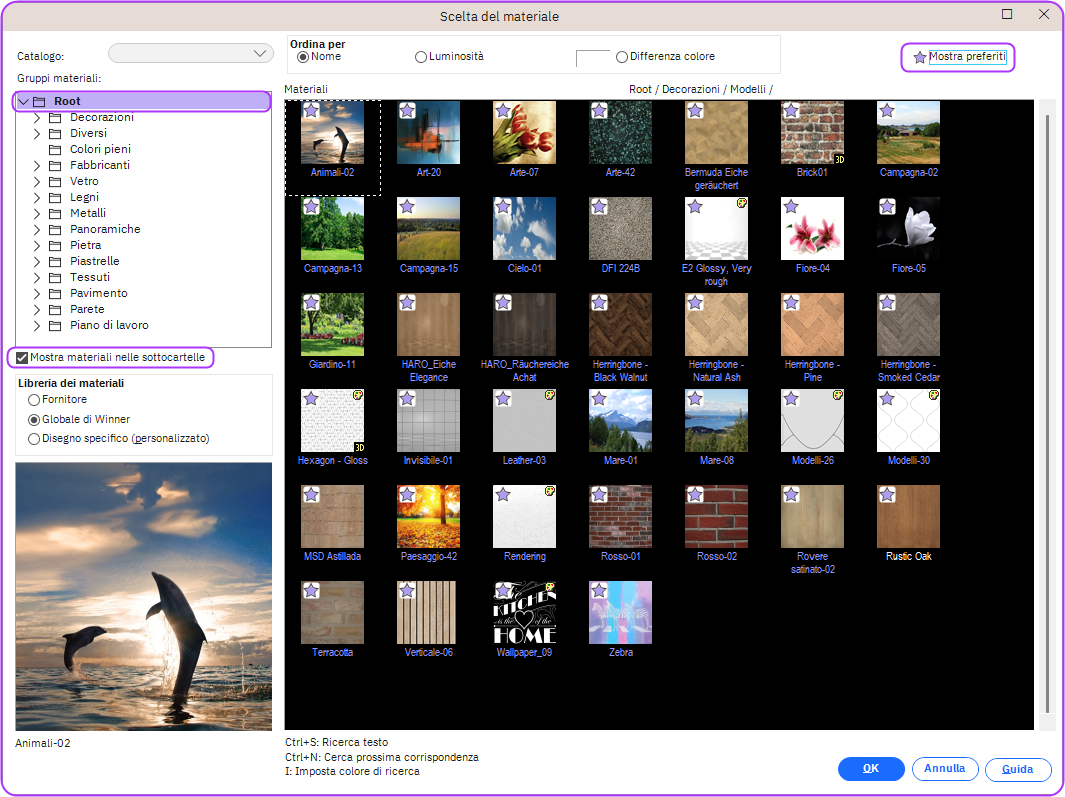Select the Herringbone - Pine material thumbnail
The height and width of the screenshot is (797, 1065).
[x=812, y=325]
